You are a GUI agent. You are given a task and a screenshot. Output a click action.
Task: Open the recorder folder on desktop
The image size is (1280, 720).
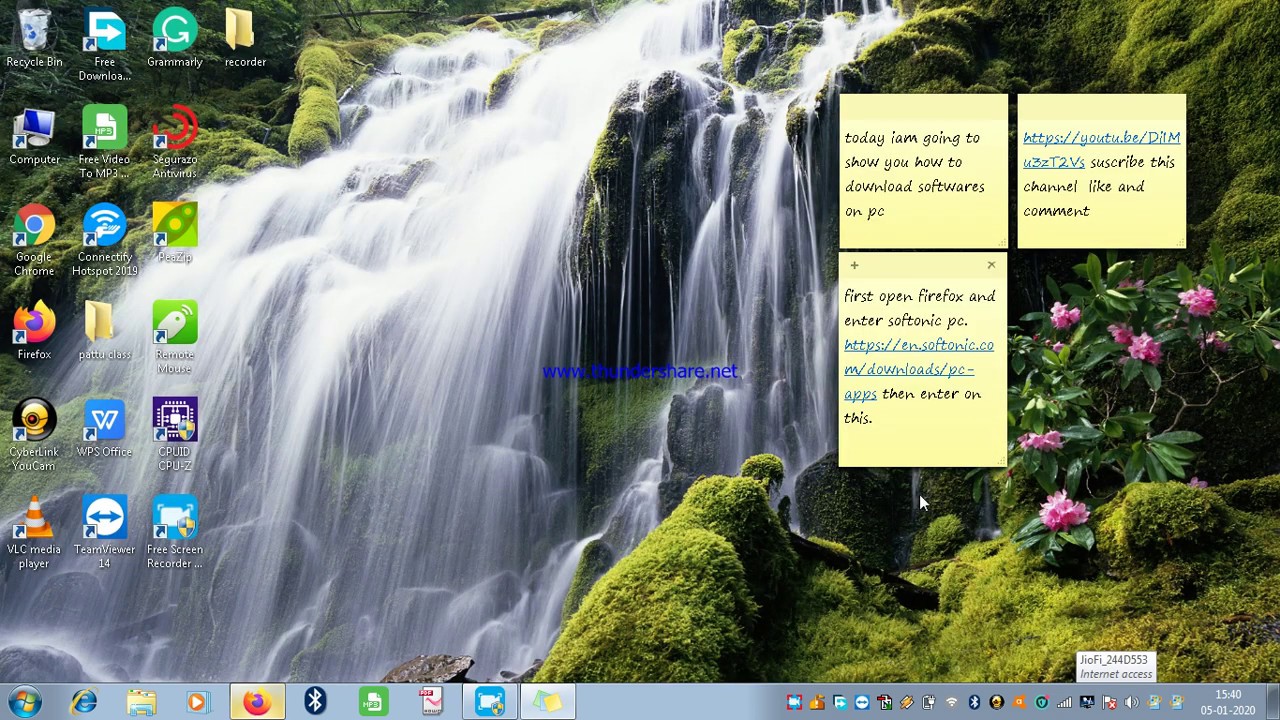coord(245,38)
